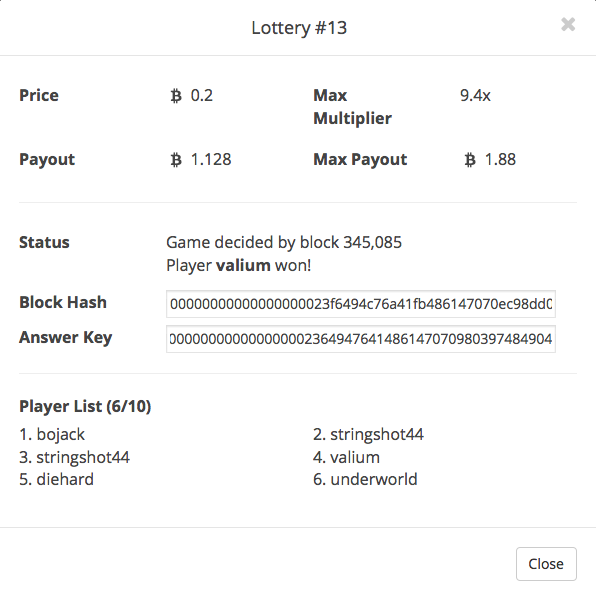Click the winner name valium in Status
596x599 pixels.
(x=243, y=265)
